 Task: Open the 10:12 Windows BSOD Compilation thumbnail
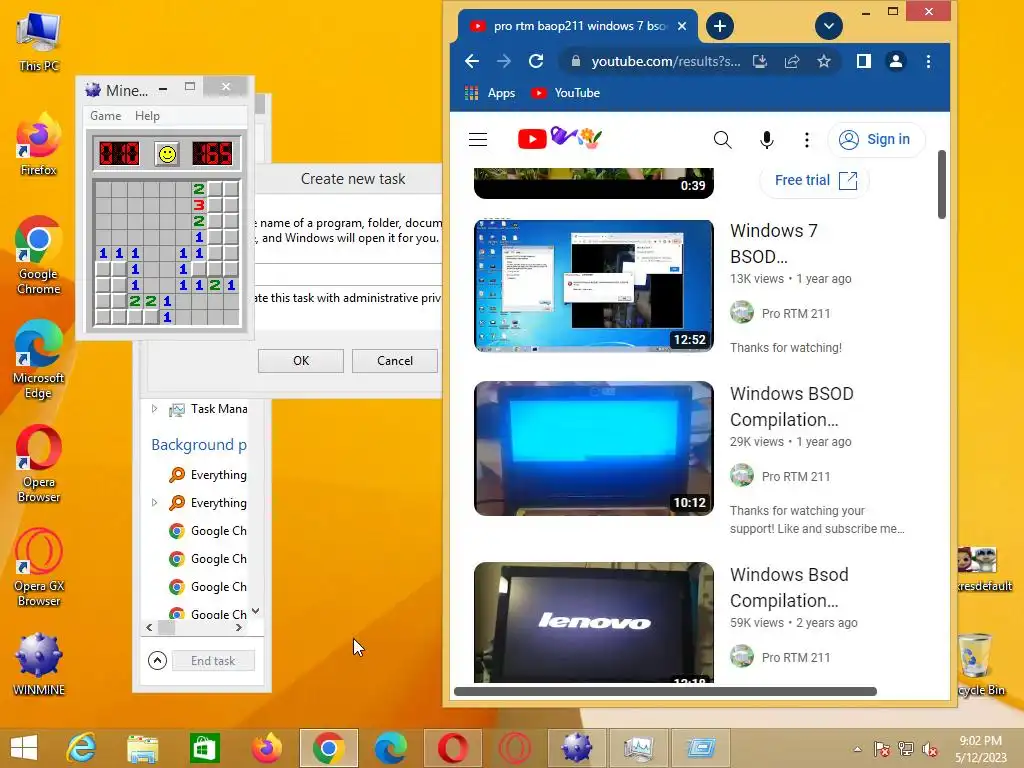pyautogui.click(x=594, y=448)
